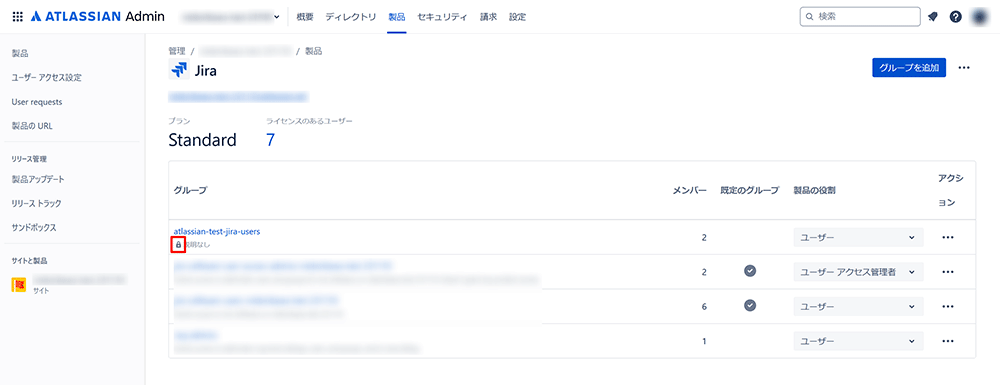Image resolution: width=1000 pixels, height=385 pixels.
Task: Click the lock icon under atlassian-test-jira-users
Action: [178, 245]
